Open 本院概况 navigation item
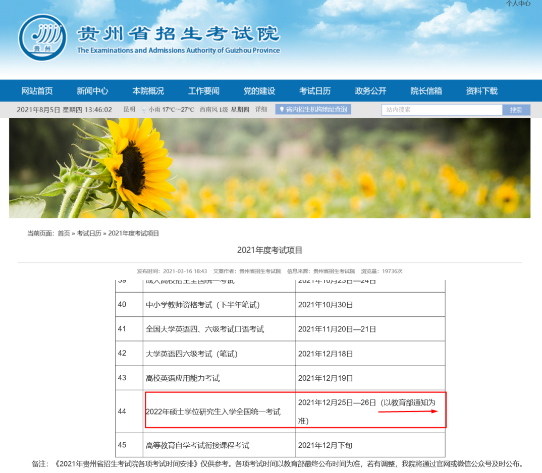The width and height of the screenshot is (542, 473). coord(148,91)
